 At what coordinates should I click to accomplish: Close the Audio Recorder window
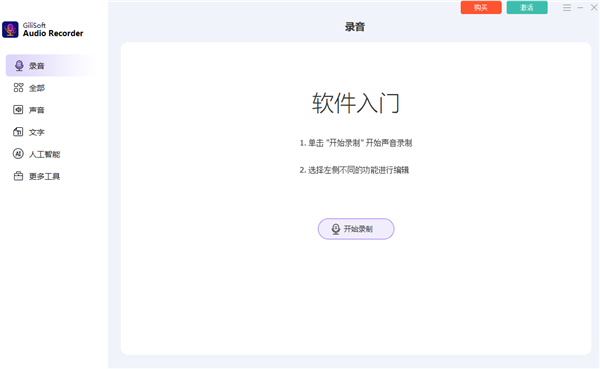594,8
